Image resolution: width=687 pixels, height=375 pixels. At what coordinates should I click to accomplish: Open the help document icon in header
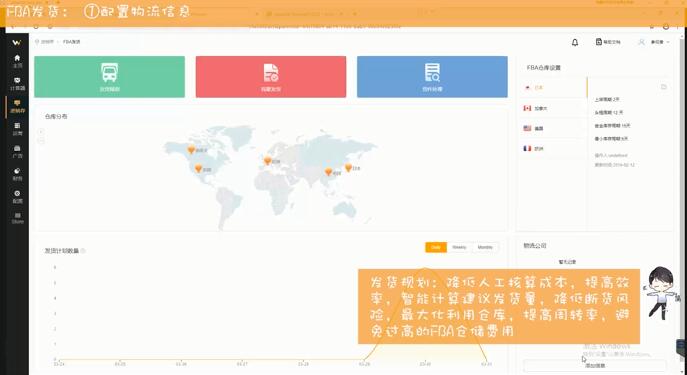click(x=598, y=42)
